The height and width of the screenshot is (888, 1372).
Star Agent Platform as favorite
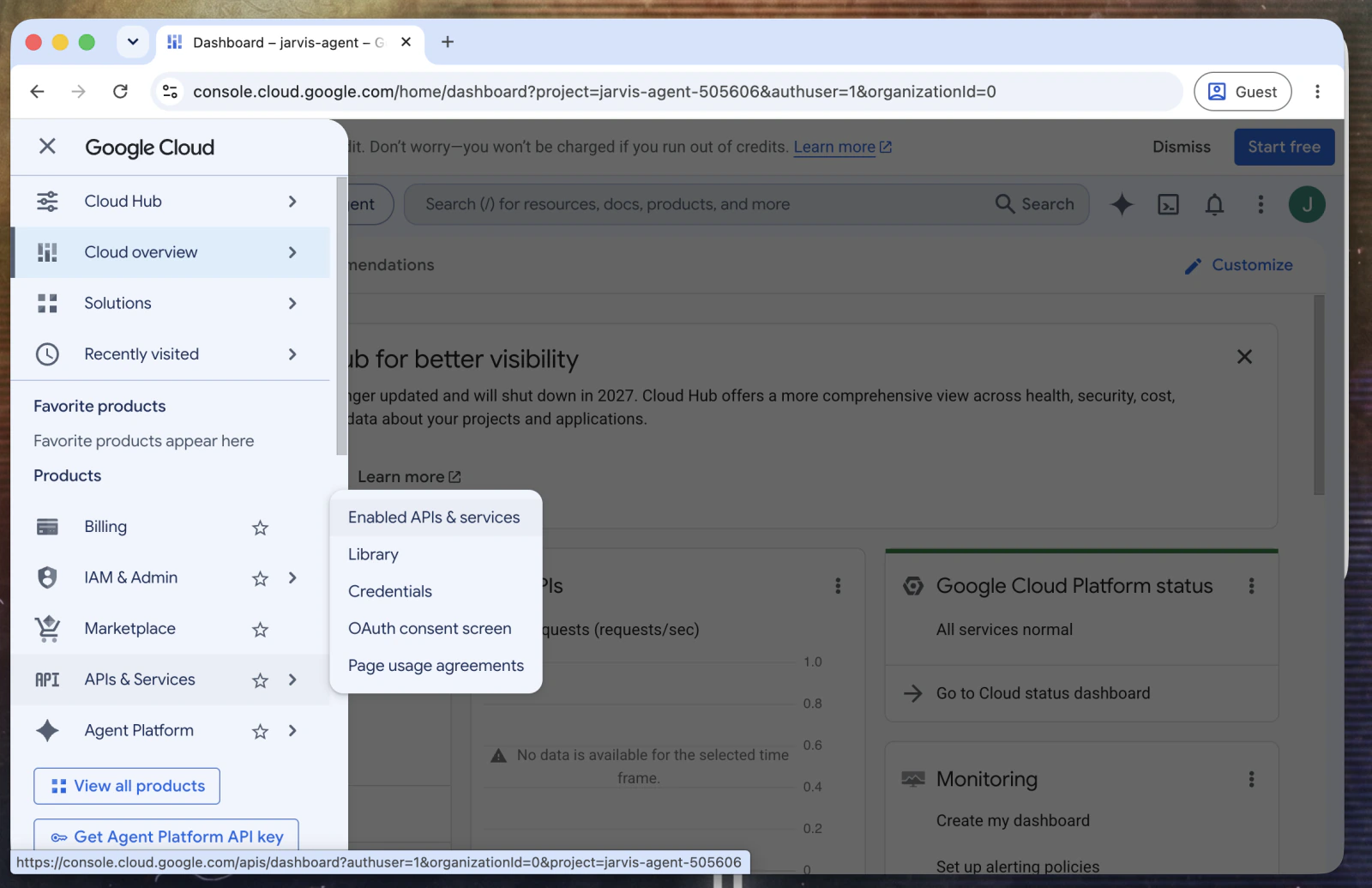(x=261, y=731)
